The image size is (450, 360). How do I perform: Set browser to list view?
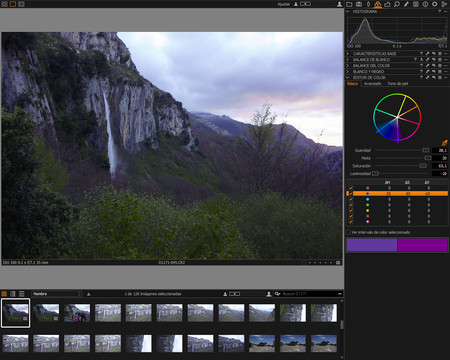click(x=13, y=294)
